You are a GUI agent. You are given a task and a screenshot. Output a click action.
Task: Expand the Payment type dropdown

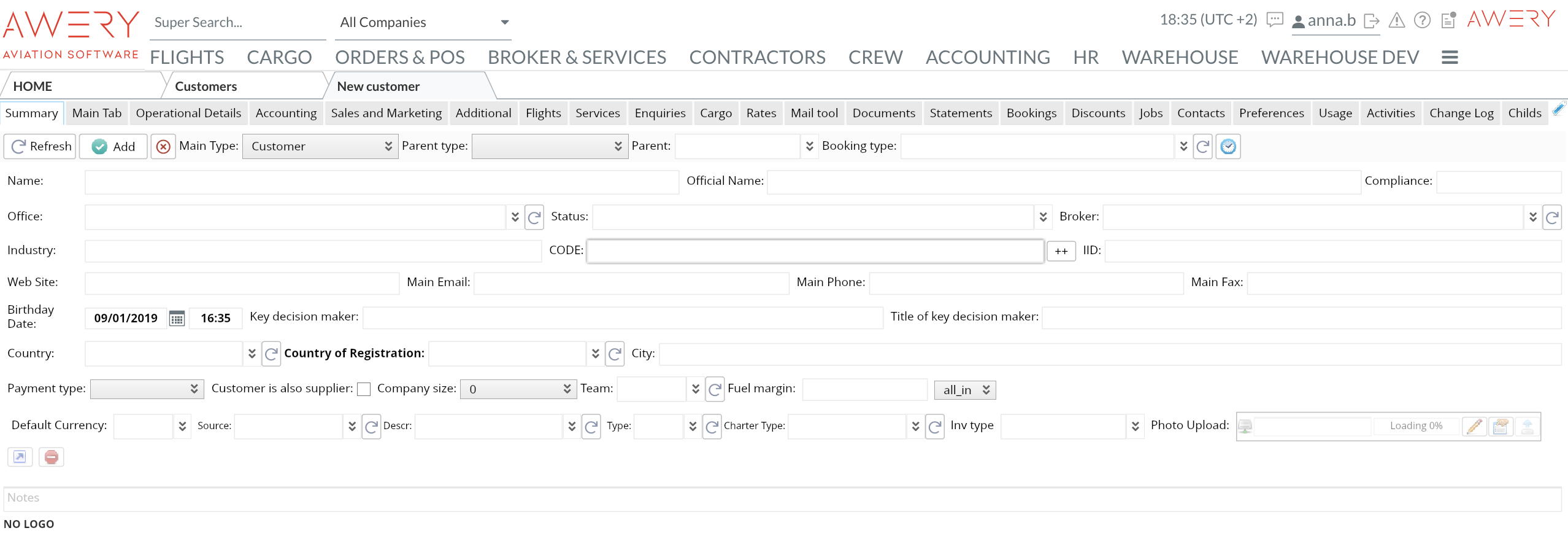[x=147, y=389]
